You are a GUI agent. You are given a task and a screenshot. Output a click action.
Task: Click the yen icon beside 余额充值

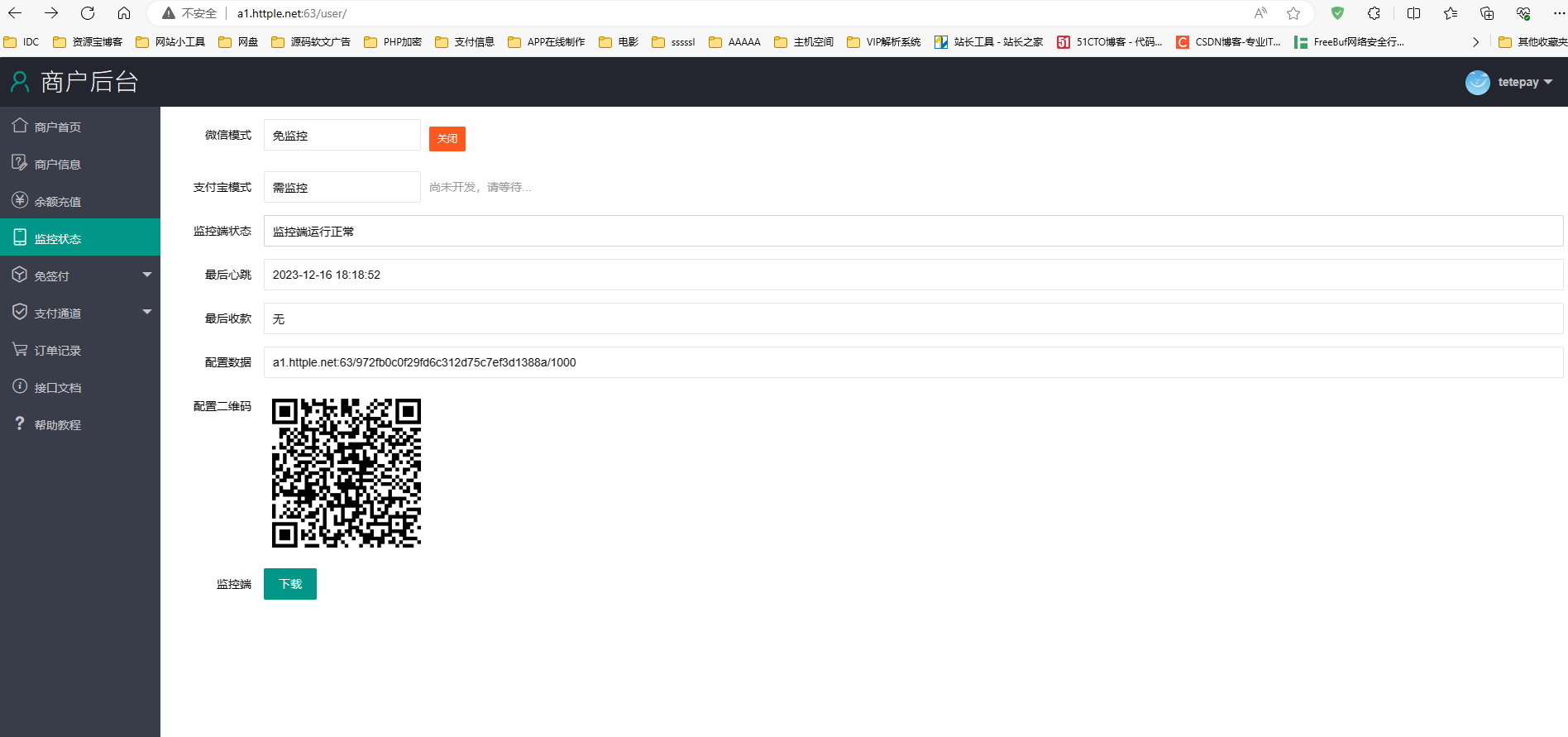click(x=20, y=200)
